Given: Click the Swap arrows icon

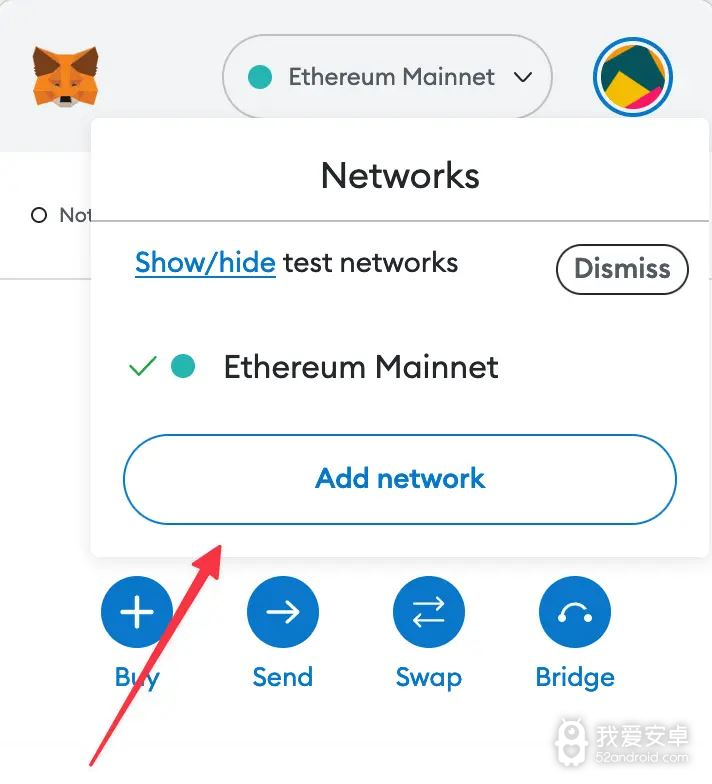Looking at the screenshot, I should (428, 612).
